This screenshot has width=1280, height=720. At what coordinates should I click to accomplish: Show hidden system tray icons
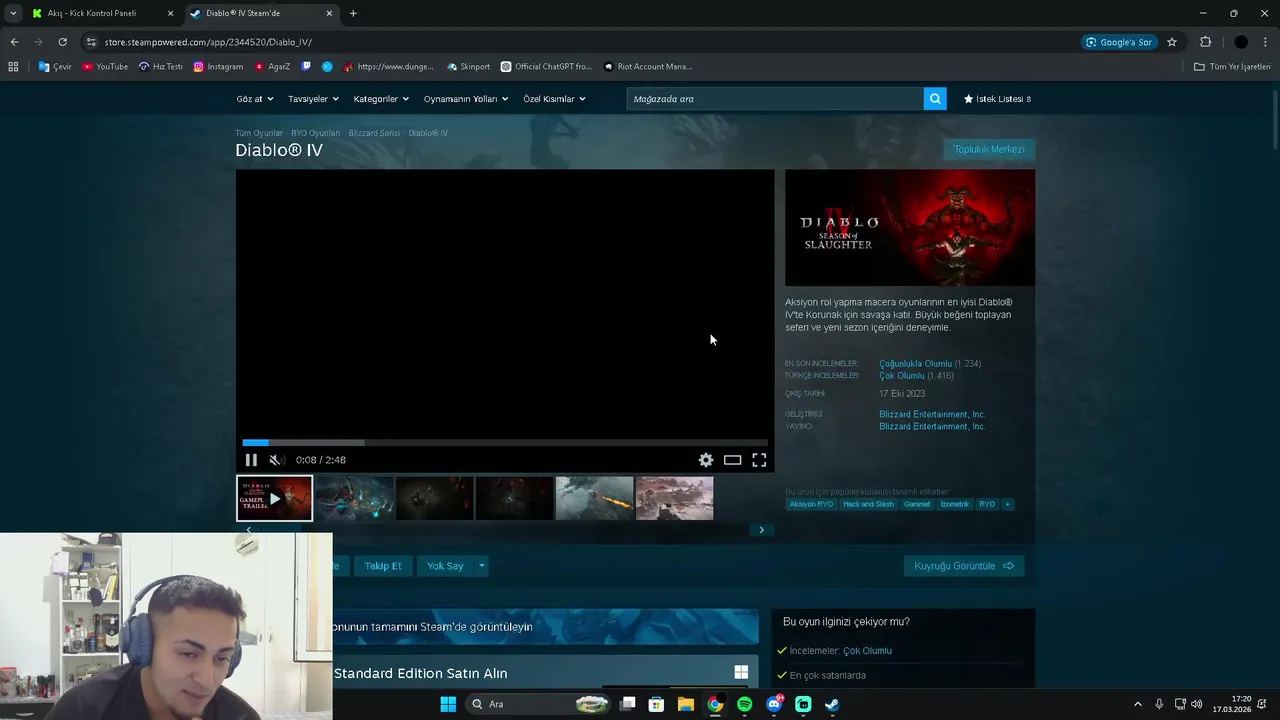(x=1137, y=704)
